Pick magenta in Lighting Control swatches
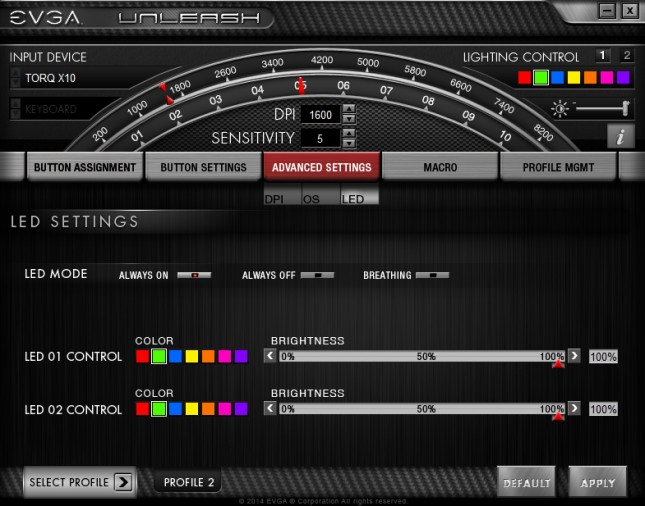Viewport: 645px width, 506px height. click(x=607, y=77)
